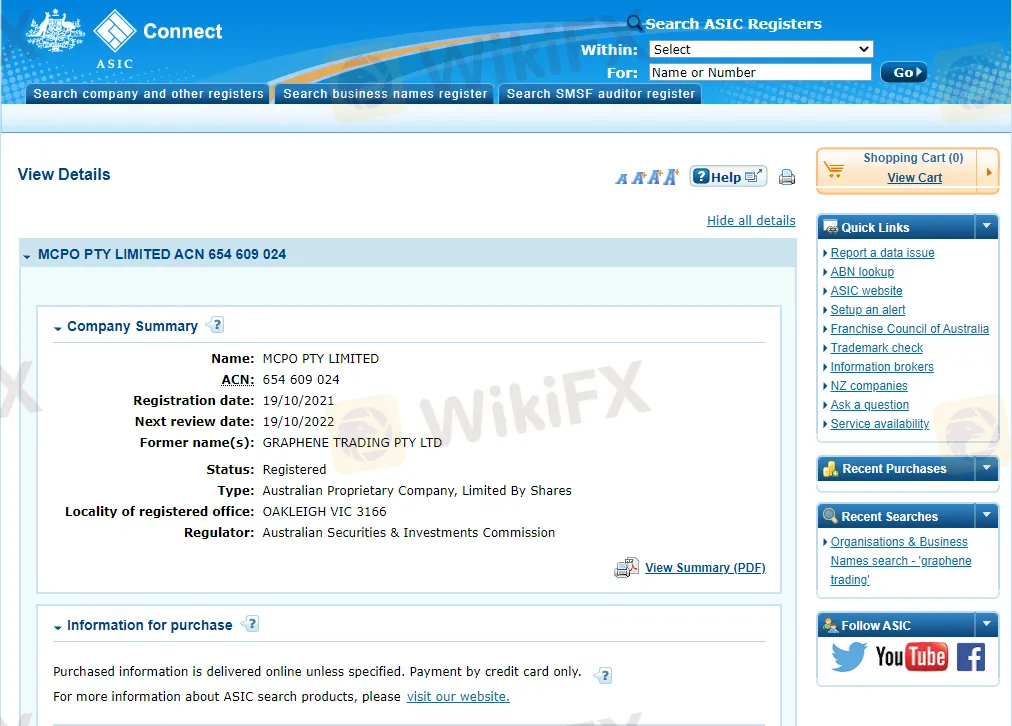Collapse MCPO PTY LIMITED details header
Image resolution: width=1012 pixels, height=726 pixels.
[x=26, y=256]
